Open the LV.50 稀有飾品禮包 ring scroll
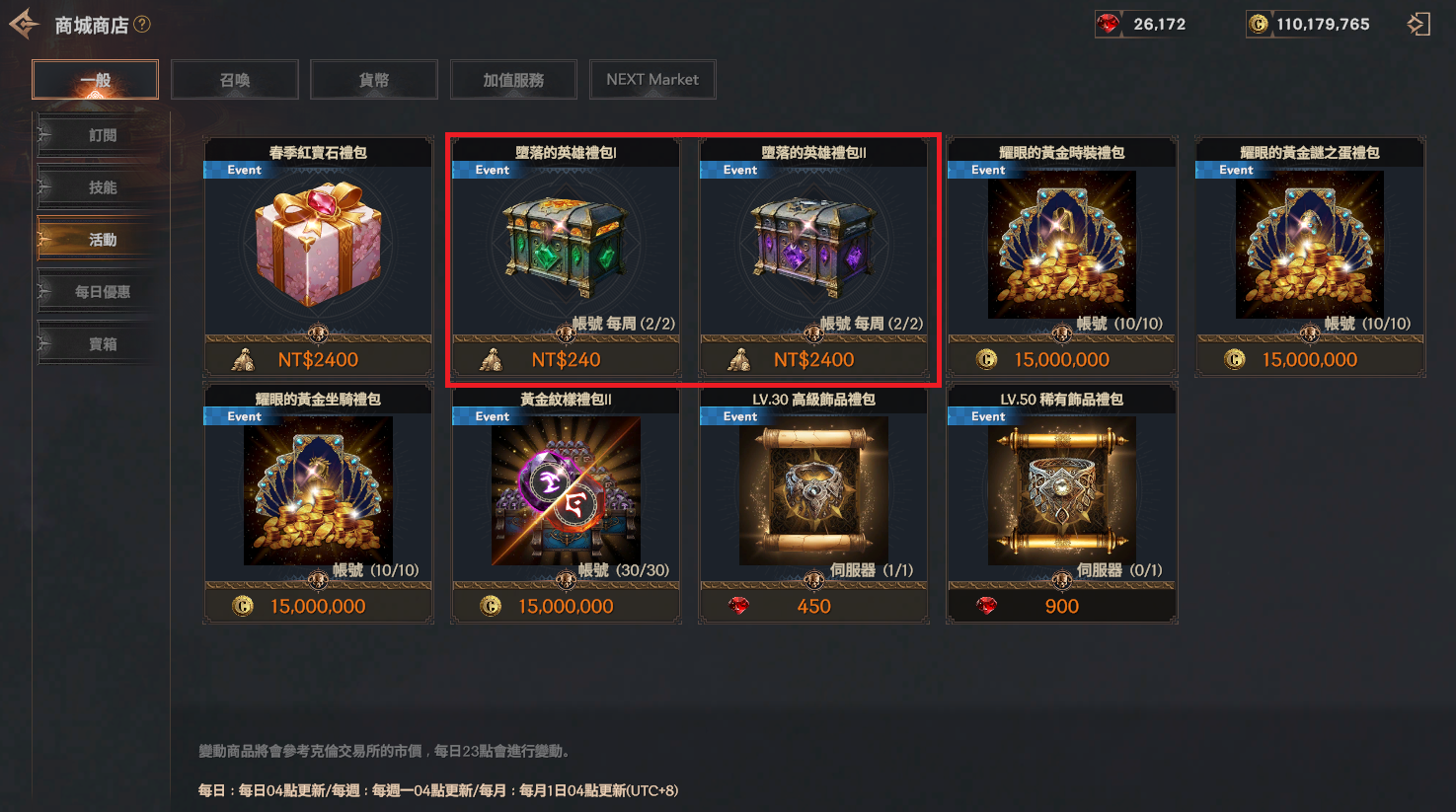Screen dimensions: 1456x812 tap(1061, 490)
